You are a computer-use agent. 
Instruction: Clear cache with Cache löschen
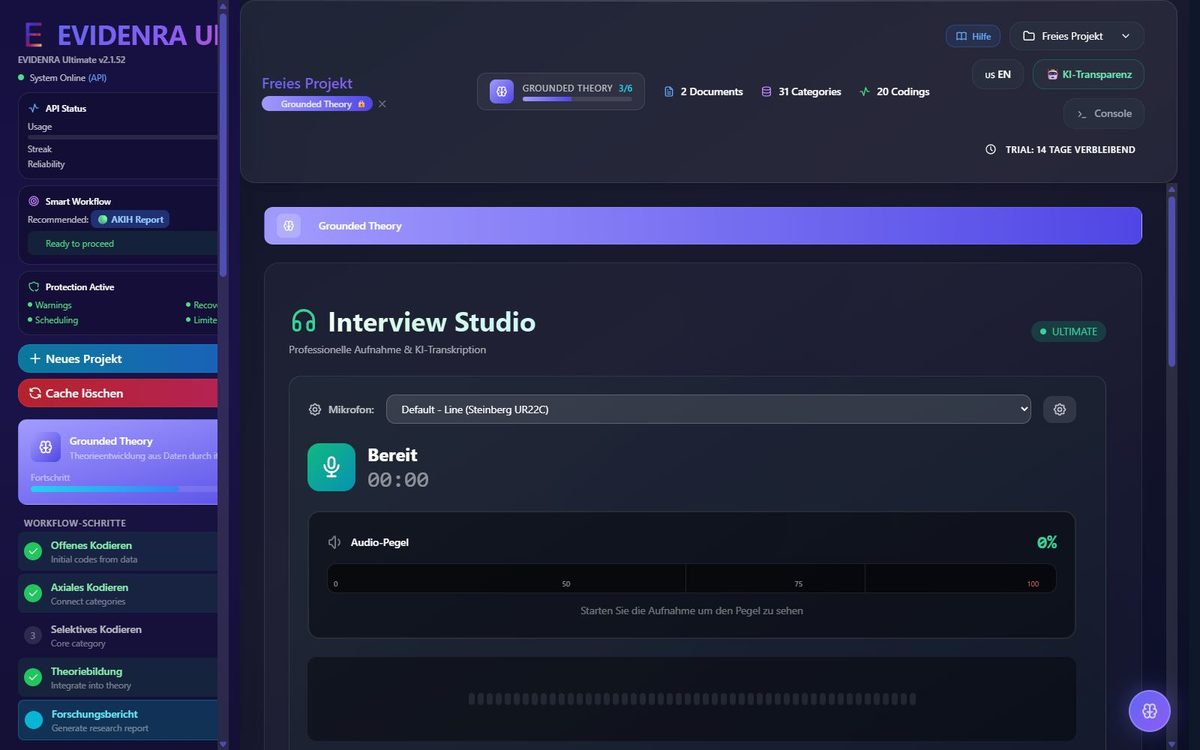point(118,393)
